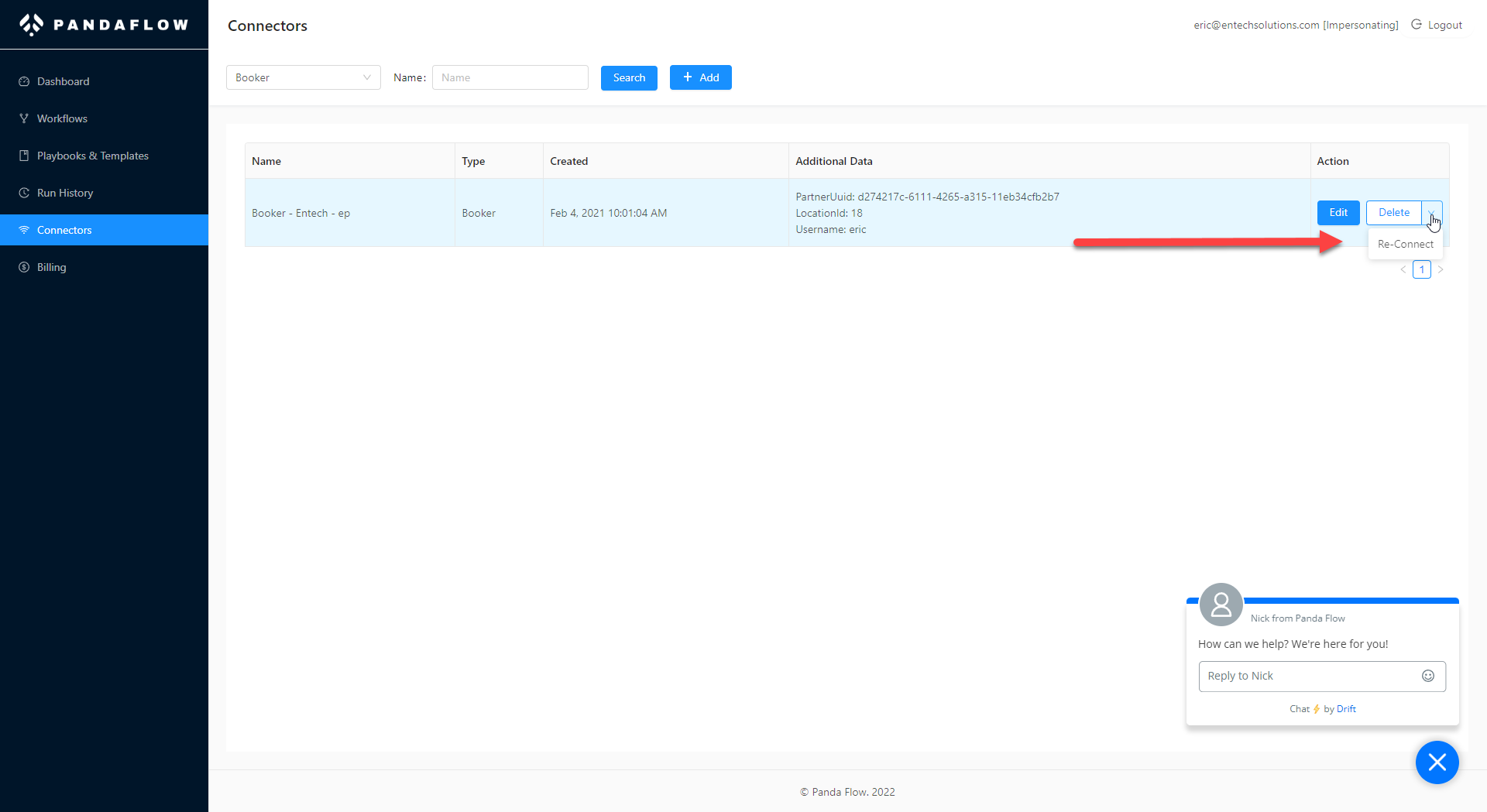The width and height of the screenshot is (1487, 812).
Task: Click the Panda Flow 2022 footer text
Action: [847, 792]
